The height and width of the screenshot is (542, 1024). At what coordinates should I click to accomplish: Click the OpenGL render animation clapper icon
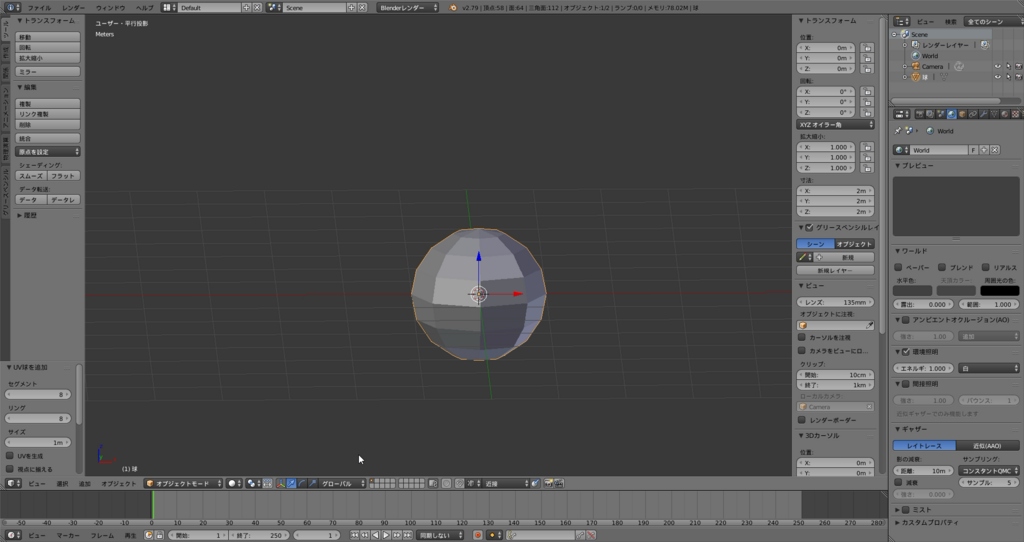559,483
